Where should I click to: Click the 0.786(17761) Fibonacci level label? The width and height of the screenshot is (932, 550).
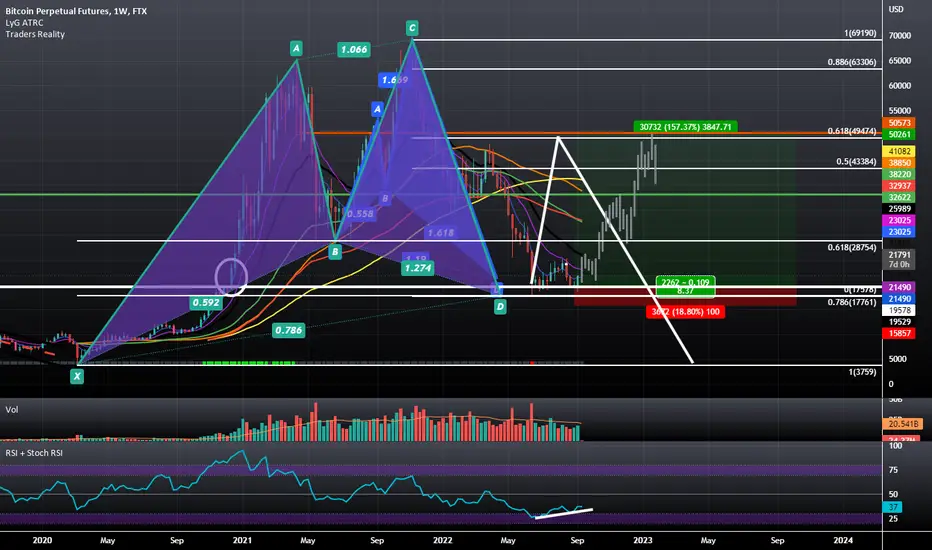click(852, 302)
